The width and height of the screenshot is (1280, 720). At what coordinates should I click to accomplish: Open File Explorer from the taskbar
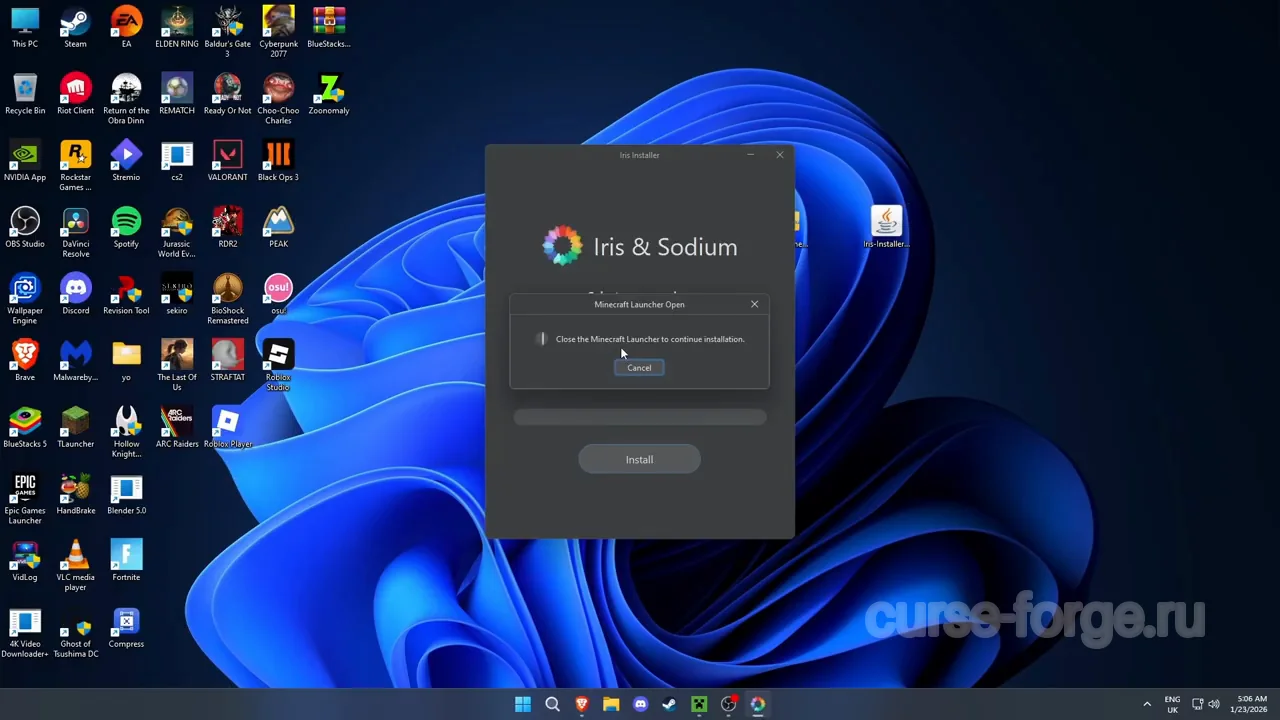tap(611, 704)
